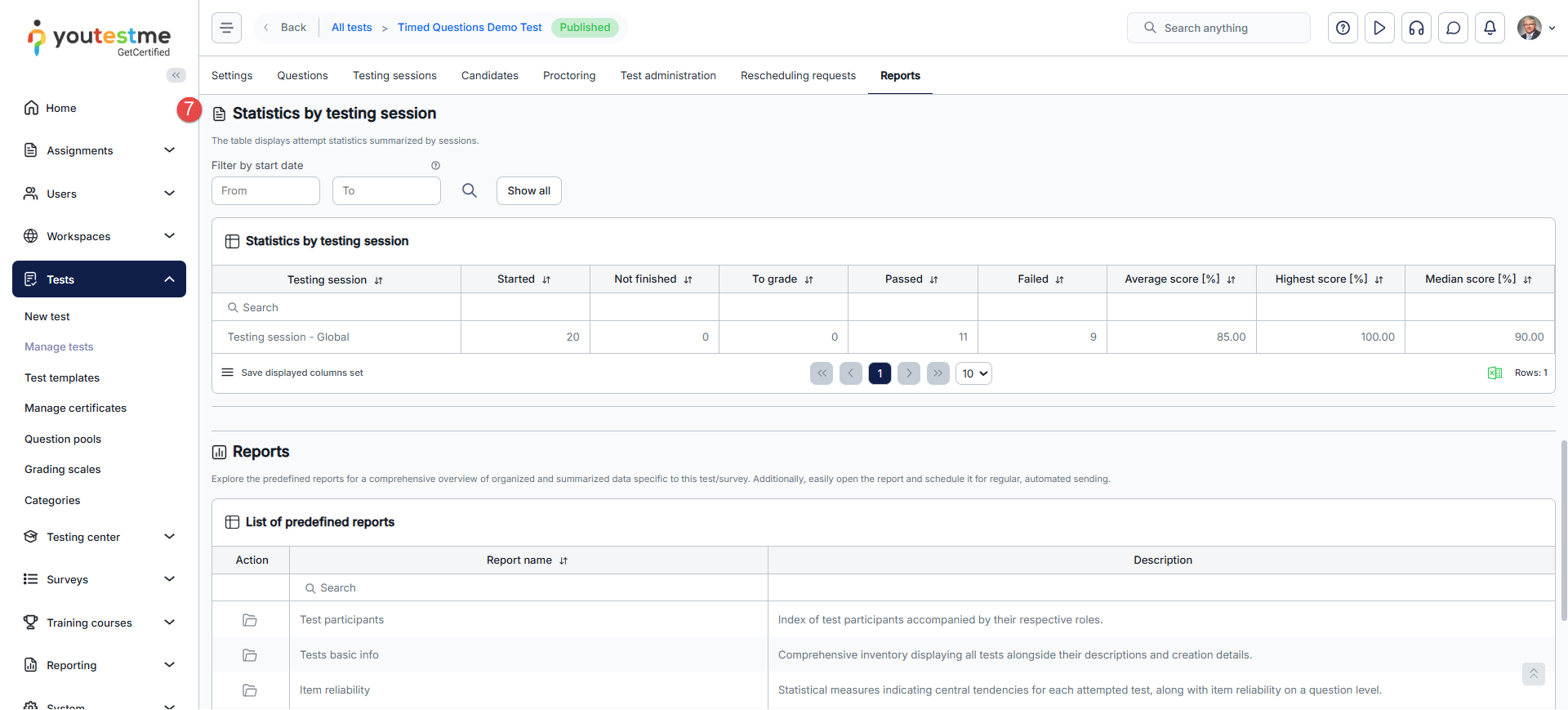Click the All tests breadcrumb link
1568x710 pixels.
pos(351,28)
